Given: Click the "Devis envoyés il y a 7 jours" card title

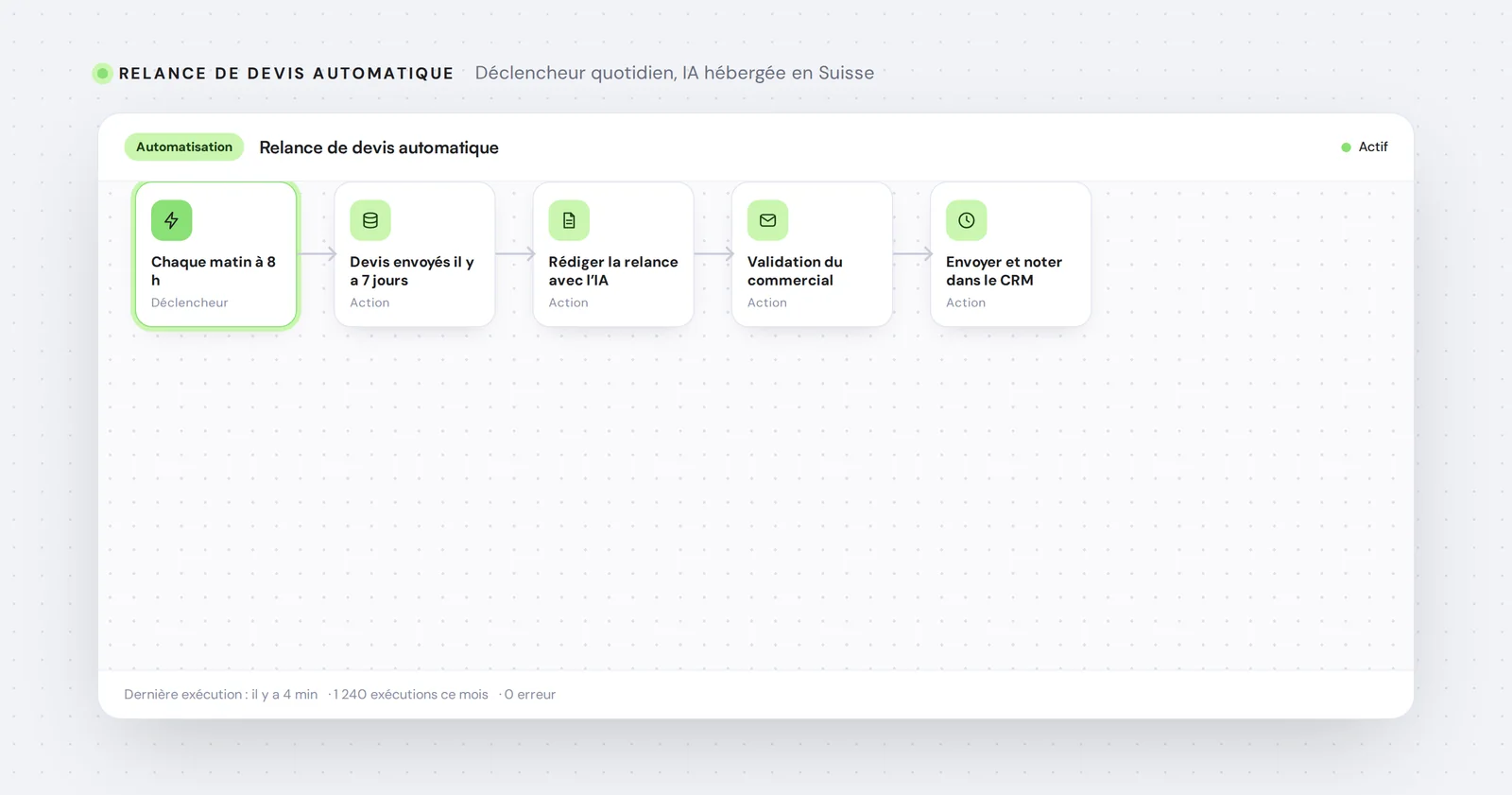Looking at the screenshot, I should [x=412, y=270].
